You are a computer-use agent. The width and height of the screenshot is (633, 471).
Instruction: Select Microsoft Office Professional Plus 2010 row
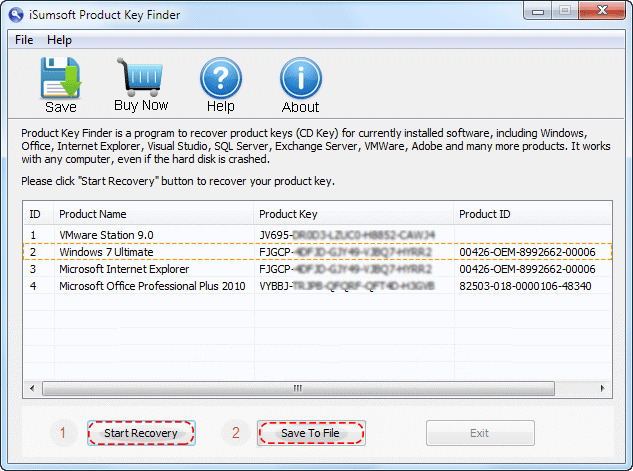point(317,286)
